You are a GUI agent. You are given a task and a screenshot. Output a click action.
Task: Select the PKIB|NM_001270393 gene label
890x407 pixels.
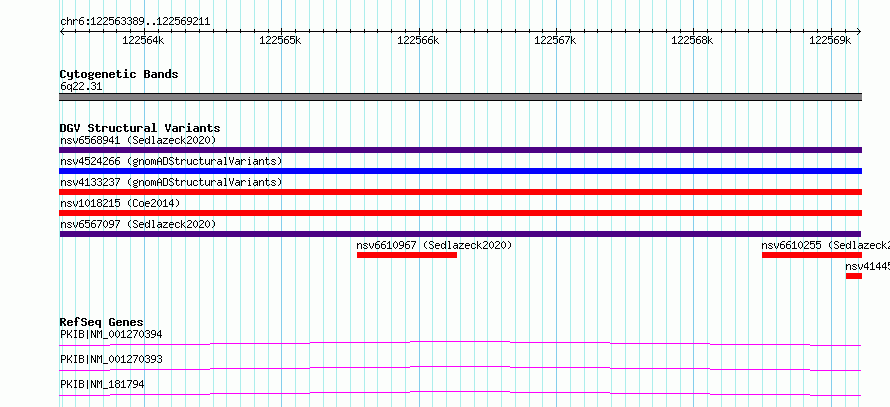pos(111,359)
